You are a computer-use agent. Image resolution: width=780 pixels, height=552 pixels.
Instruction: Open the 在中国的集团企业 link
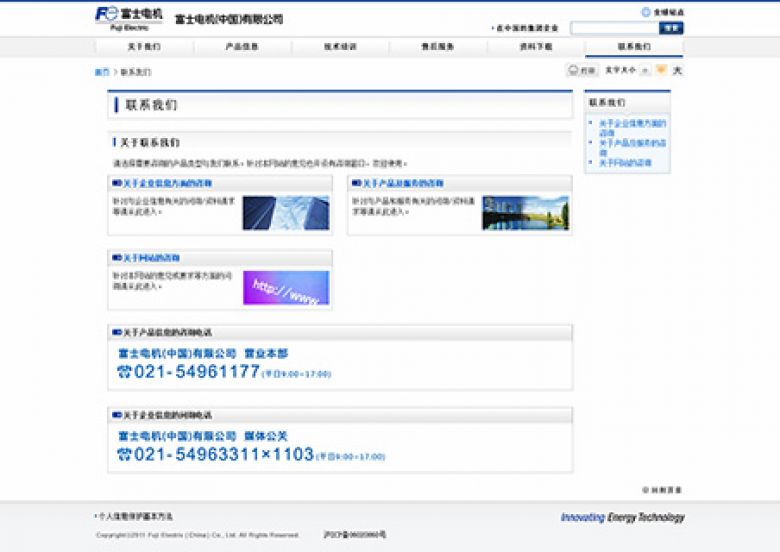pos(525,28)
